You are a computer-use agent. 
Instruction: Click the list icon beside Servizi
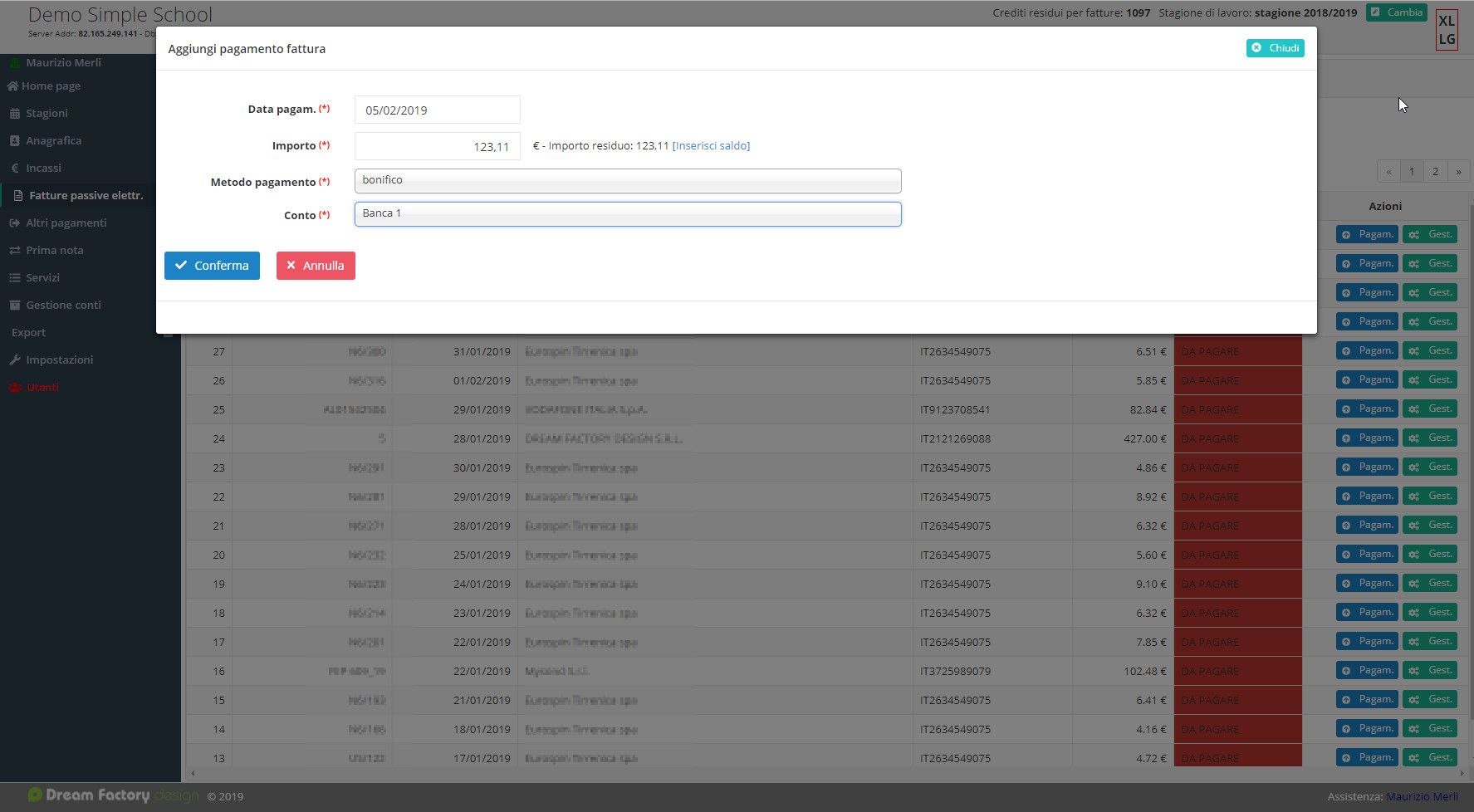[14, 277]
